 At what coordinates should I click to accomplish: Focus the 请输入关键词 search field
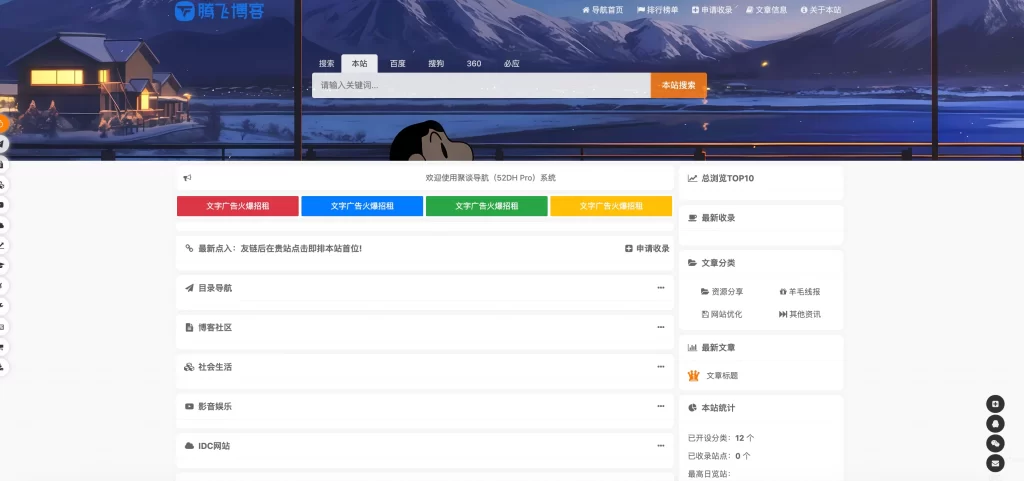pyautogui.click(x=481, y=85)
